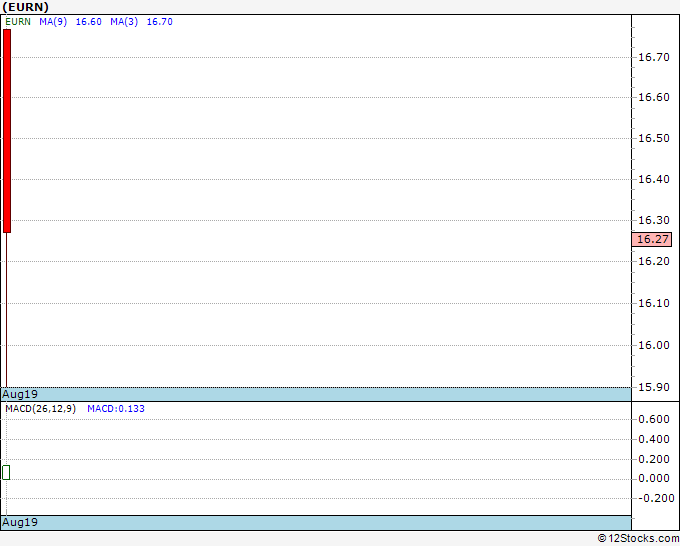This screenshot has width=680, height=546.
Task: Click the current price tag 16.27
Action: click(x=652, y=239)
